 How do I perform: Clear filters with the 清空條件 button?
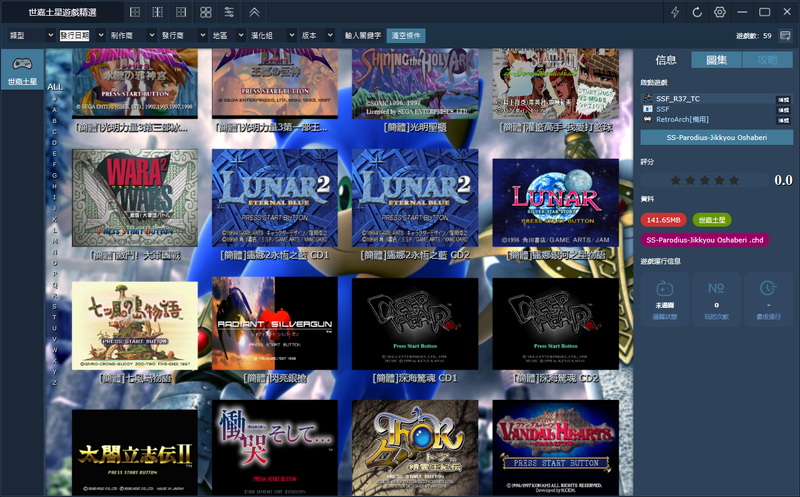(406, 35)
